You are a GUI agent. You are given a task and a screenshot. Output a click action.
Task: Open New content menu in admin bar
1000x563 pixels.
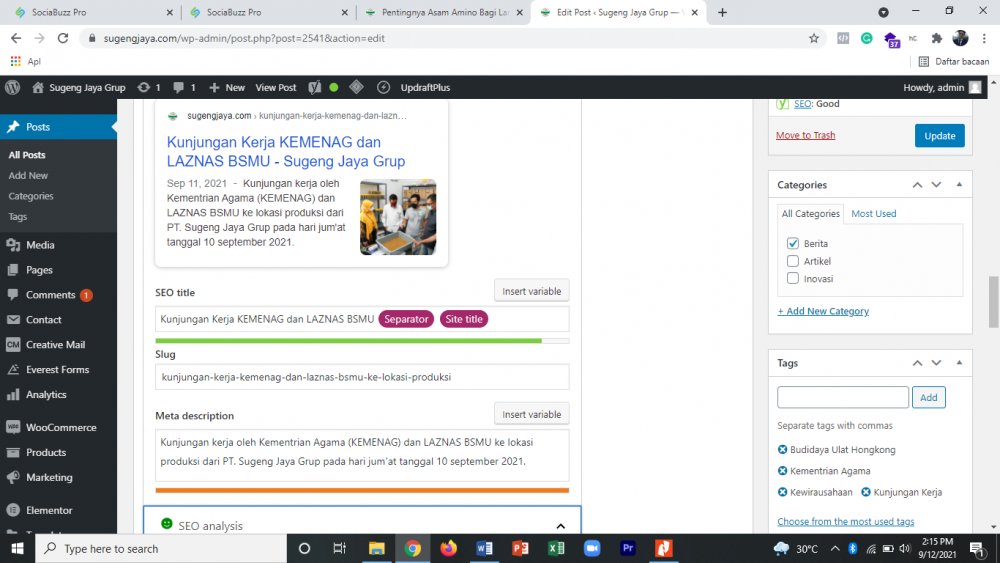(x=226, y=87)
